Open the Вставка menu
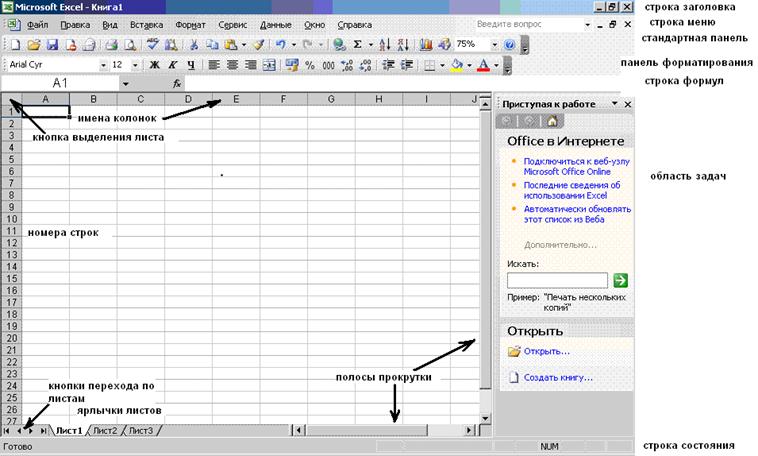Image resolution: width=758 pixels, height=456 pixels. click(x=146, y=25)
